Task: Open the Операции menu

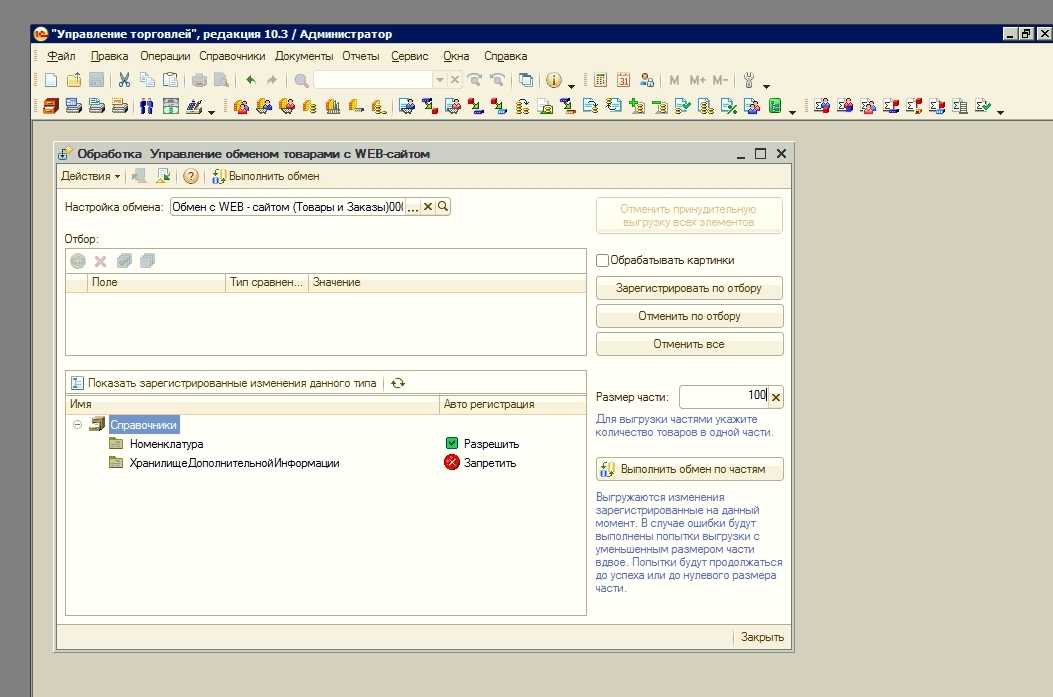Action: coord(165,56)
